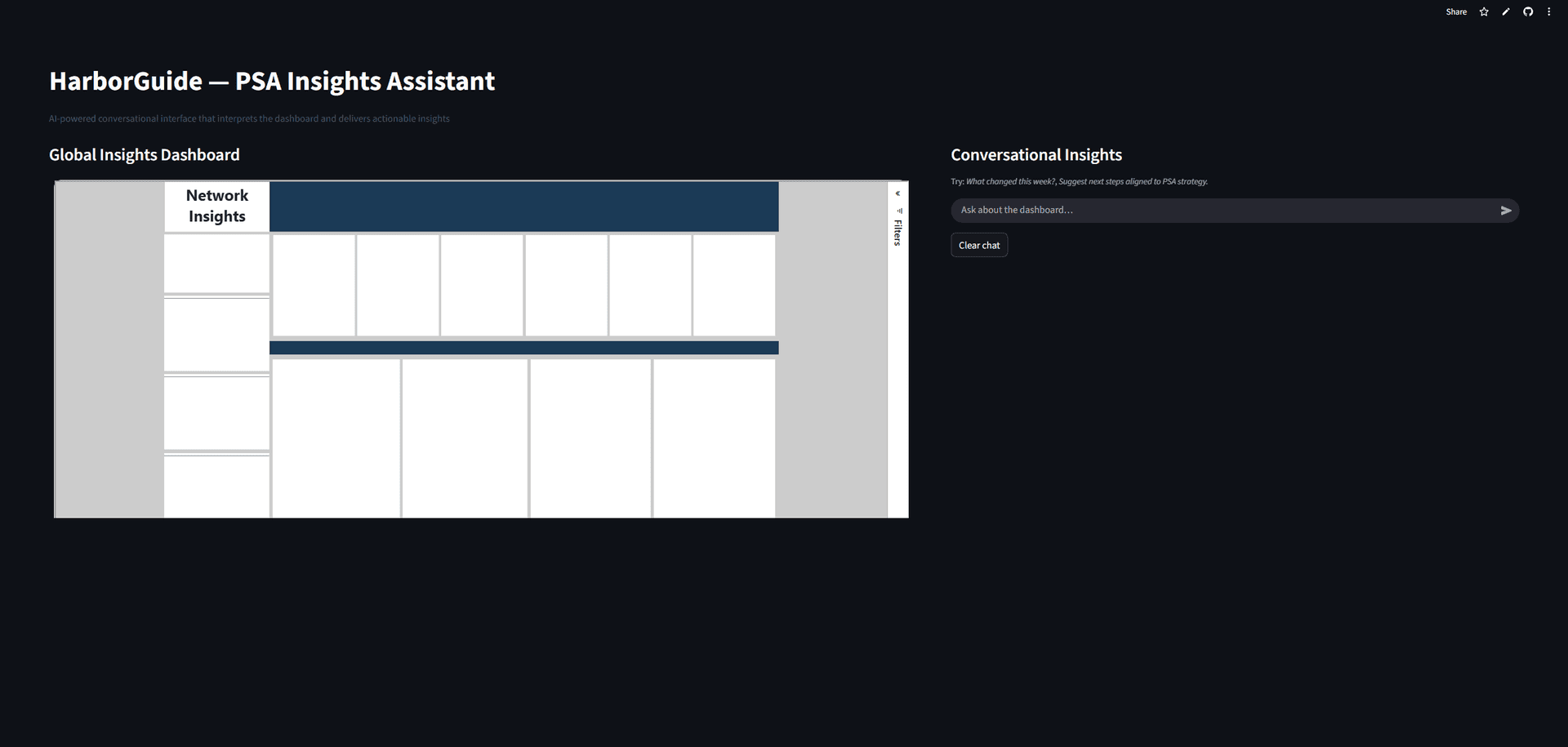Click the Conversational Insights heading
The width and height of the screenshot is (1568, 747).
(x=1036, y=155)
